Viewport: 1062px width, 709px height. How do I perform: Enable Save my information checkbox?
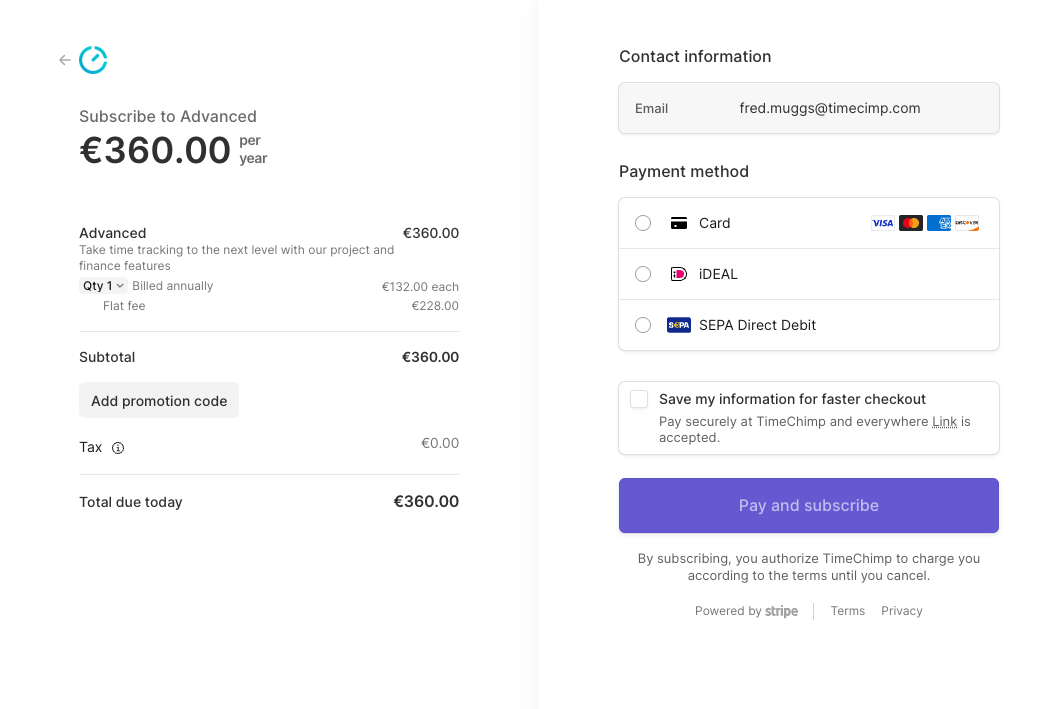639,399
